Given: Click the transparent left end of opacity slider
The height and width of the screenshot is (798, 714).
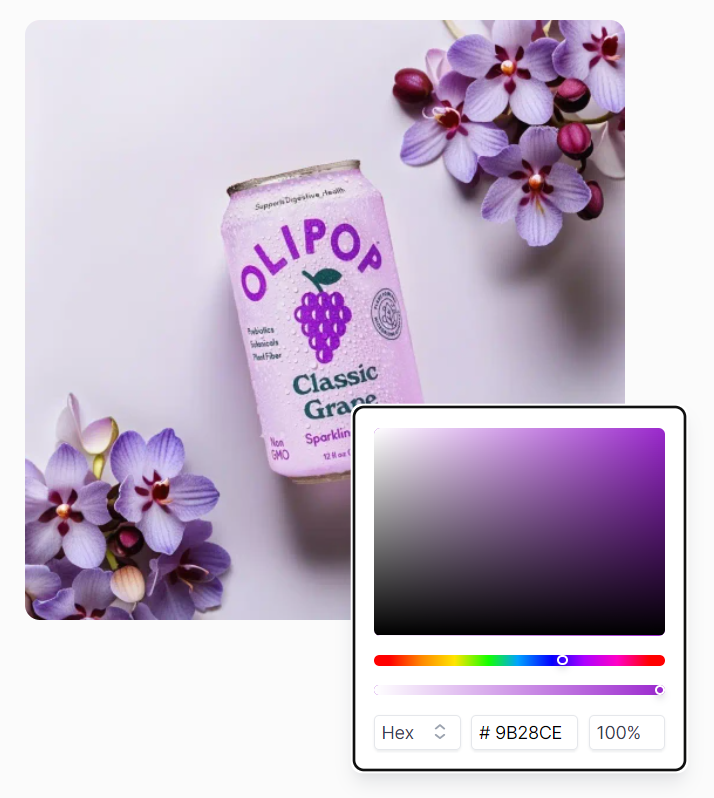Looking at the screenshot, I should coord(377,690).
